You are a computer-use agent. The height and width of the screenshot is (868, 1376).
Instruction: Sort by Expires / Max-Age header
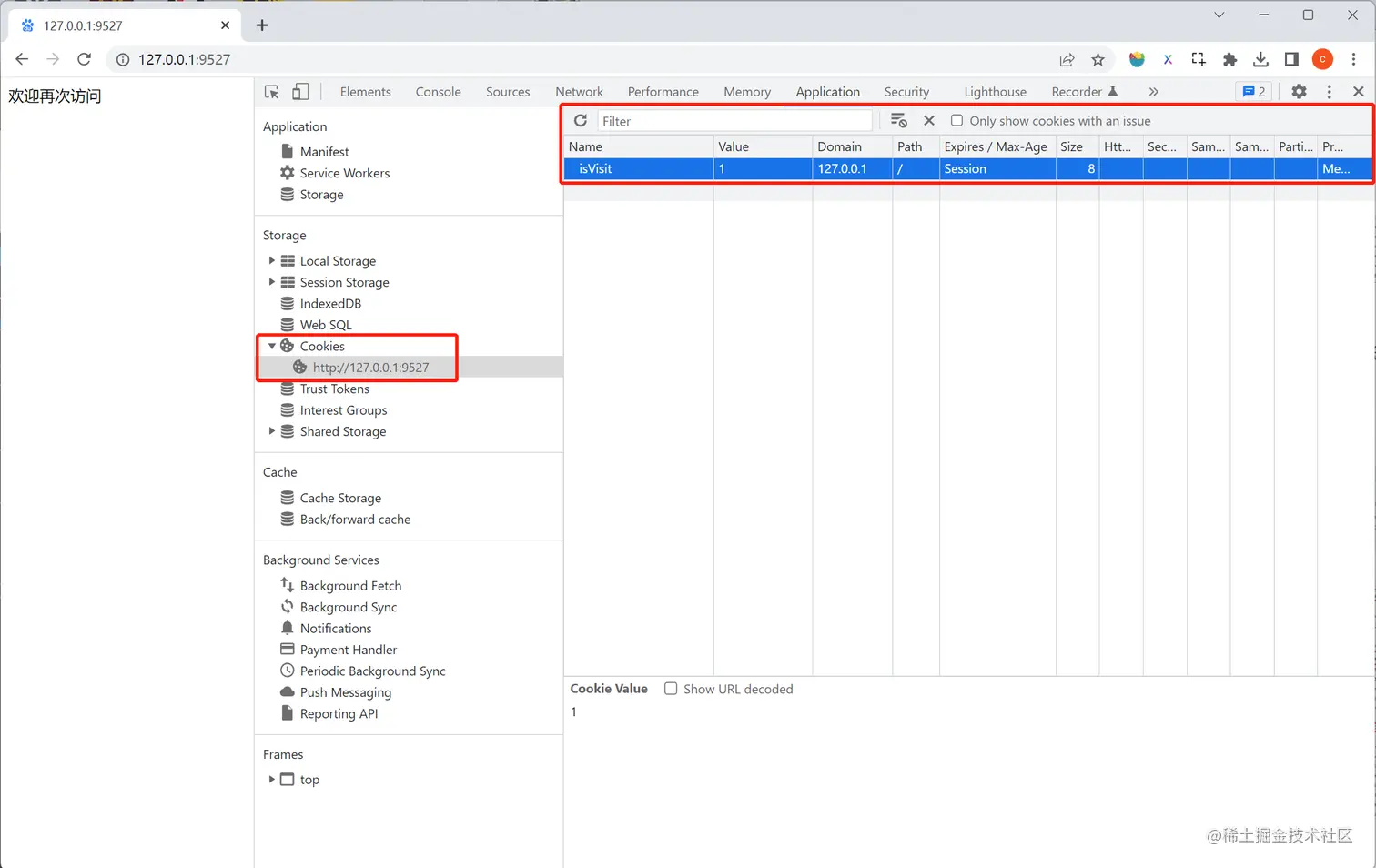click(997, 146)
